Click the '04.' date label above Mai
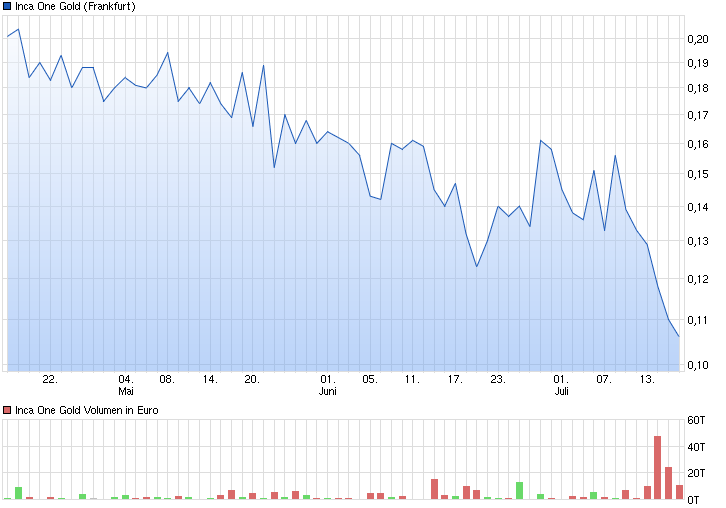The width and height of the screenshot is (726, 508). (126, 380)
